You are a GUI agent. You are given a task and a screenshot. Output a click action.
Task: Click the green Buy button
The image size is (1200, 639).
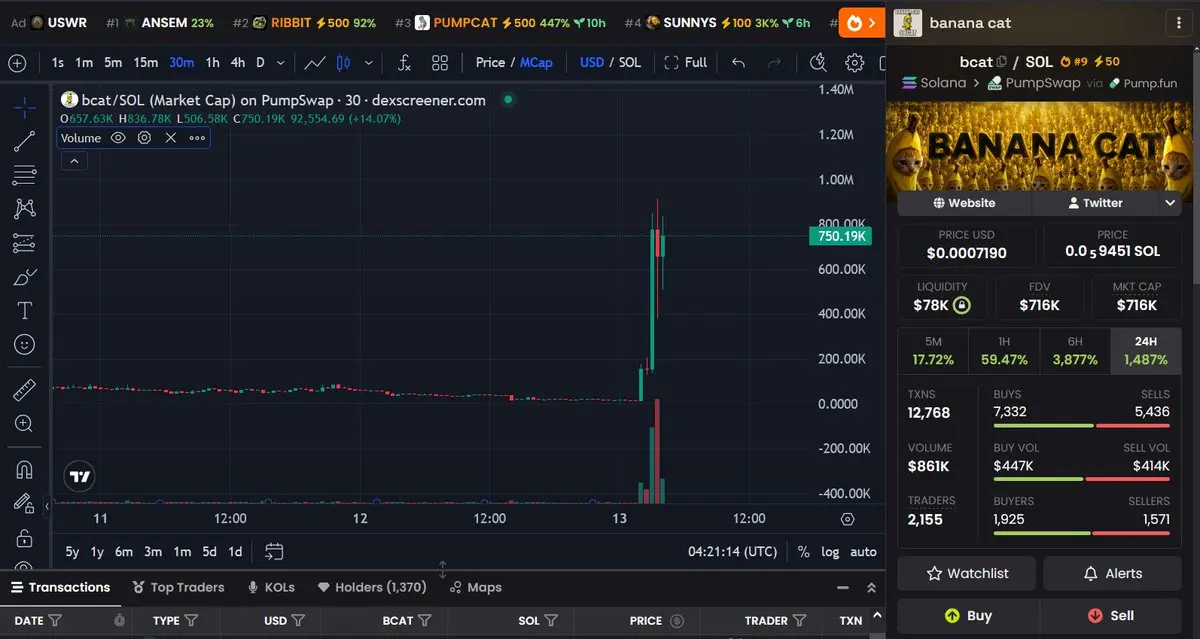click(967, 615)
